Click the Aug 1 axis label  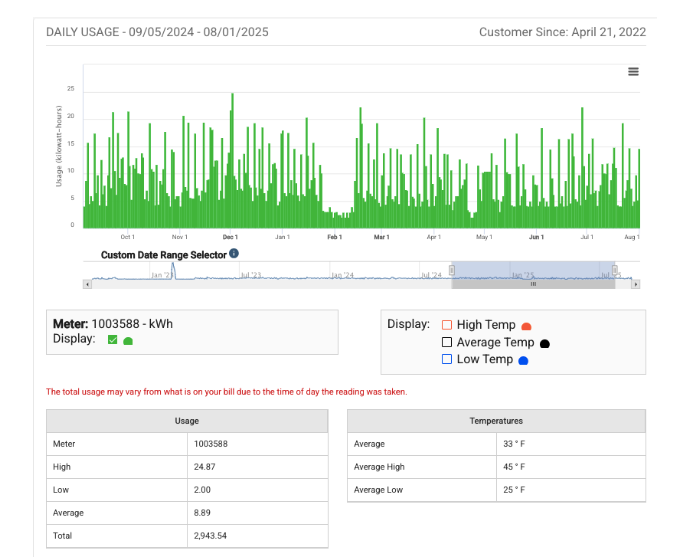click(632, 237)
